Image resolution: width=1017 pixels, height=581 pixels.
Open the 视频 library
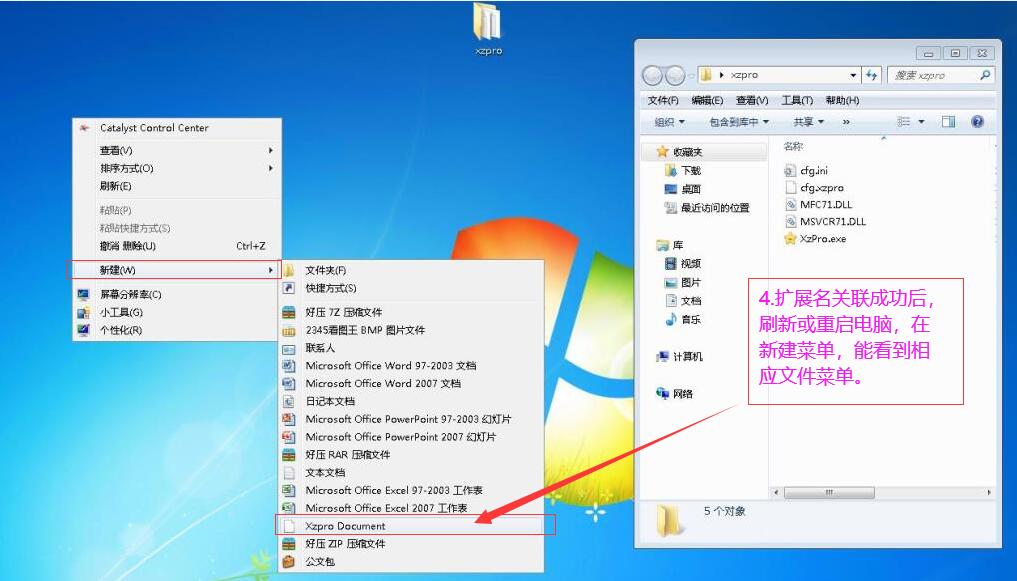pos(683,263)
